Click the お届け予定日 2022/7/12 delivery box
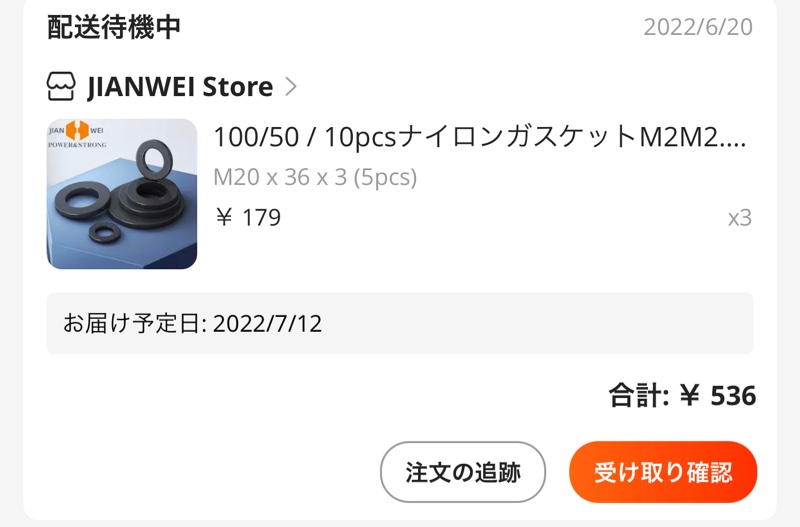The height and width of the screenshot is (527, 800). [400, 323]
